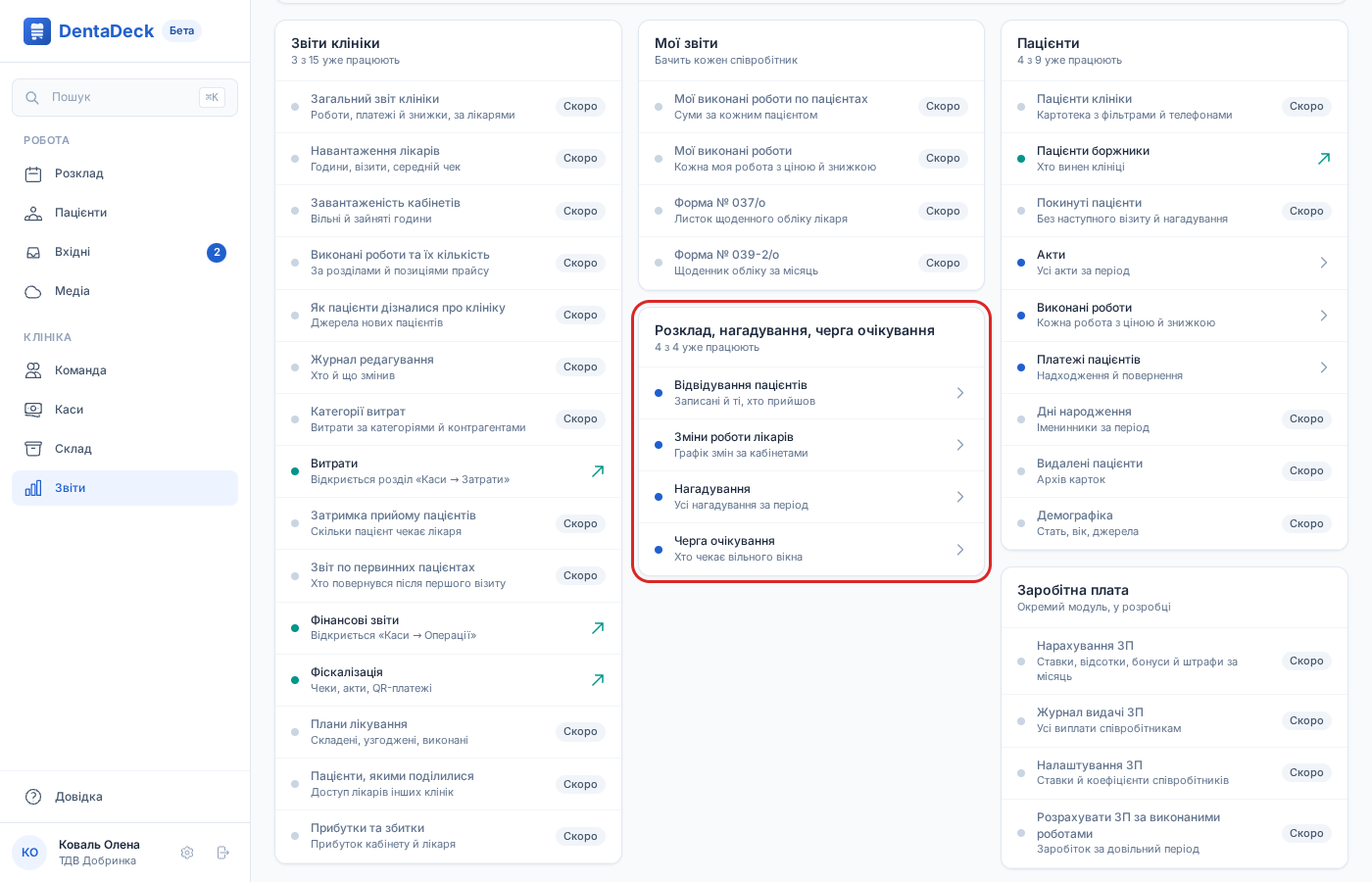Click the search magnifier icon

[x=32, y=98]
